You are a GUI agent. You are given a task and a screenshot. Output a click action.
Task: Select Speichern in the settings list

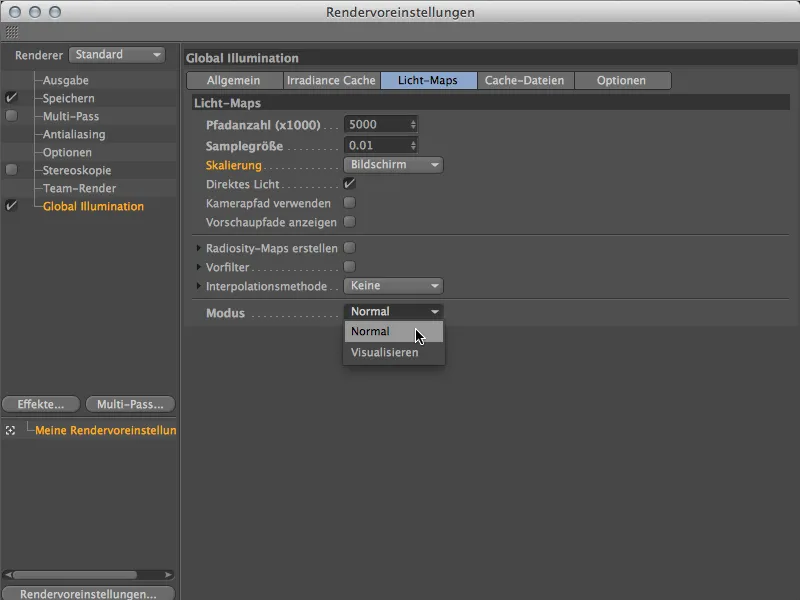point(68,98)
